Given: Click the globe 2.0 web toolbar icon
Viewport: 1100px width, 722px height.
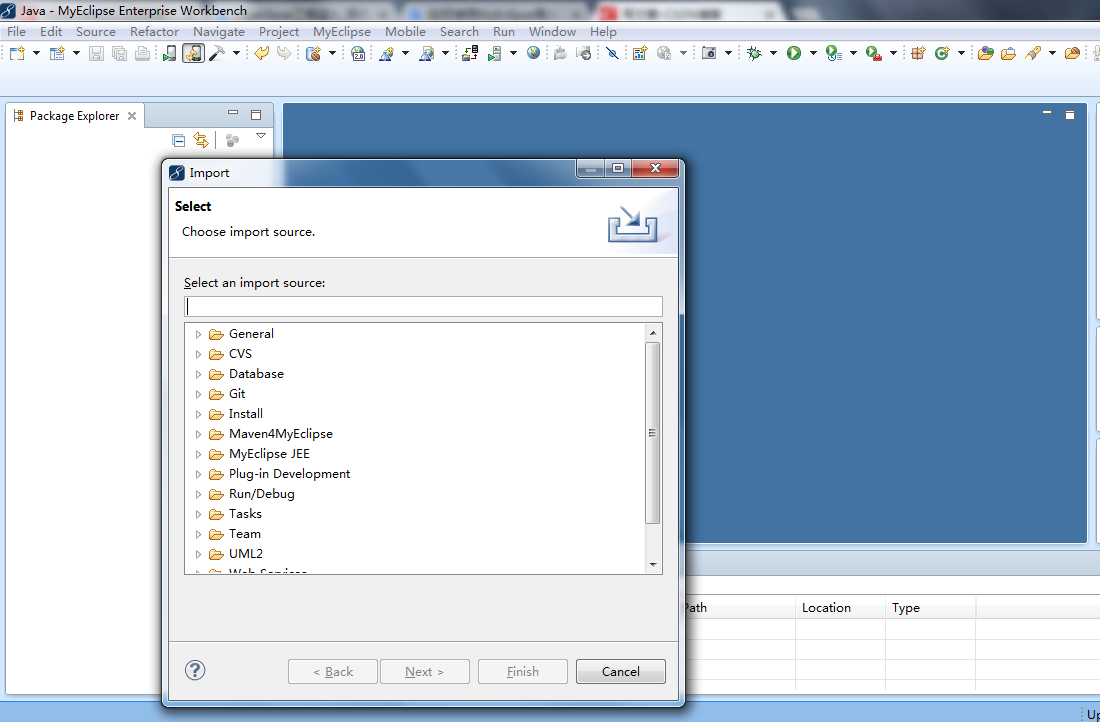Looking at the screenshot, I should point(358,53).
